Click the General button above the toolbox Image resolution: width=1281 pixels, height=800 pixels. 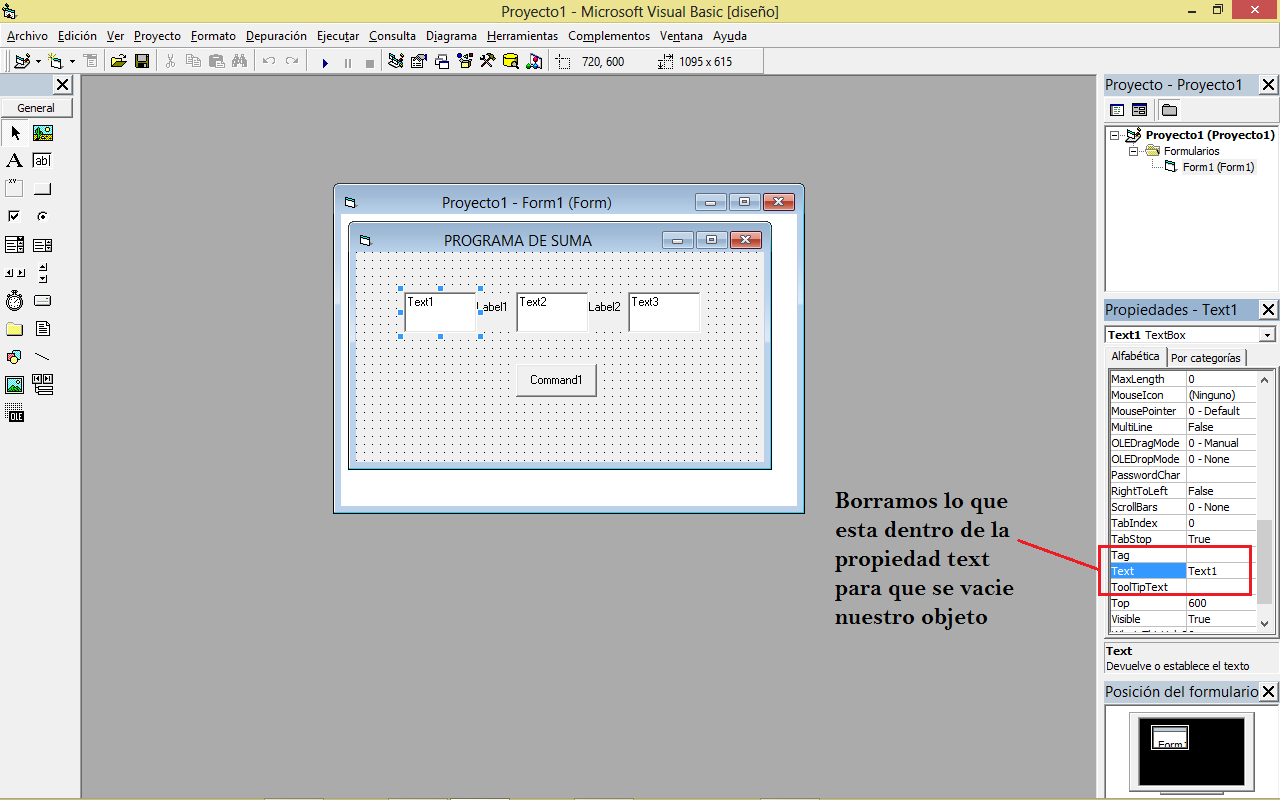pyautogui.click(x=39, y=107)
